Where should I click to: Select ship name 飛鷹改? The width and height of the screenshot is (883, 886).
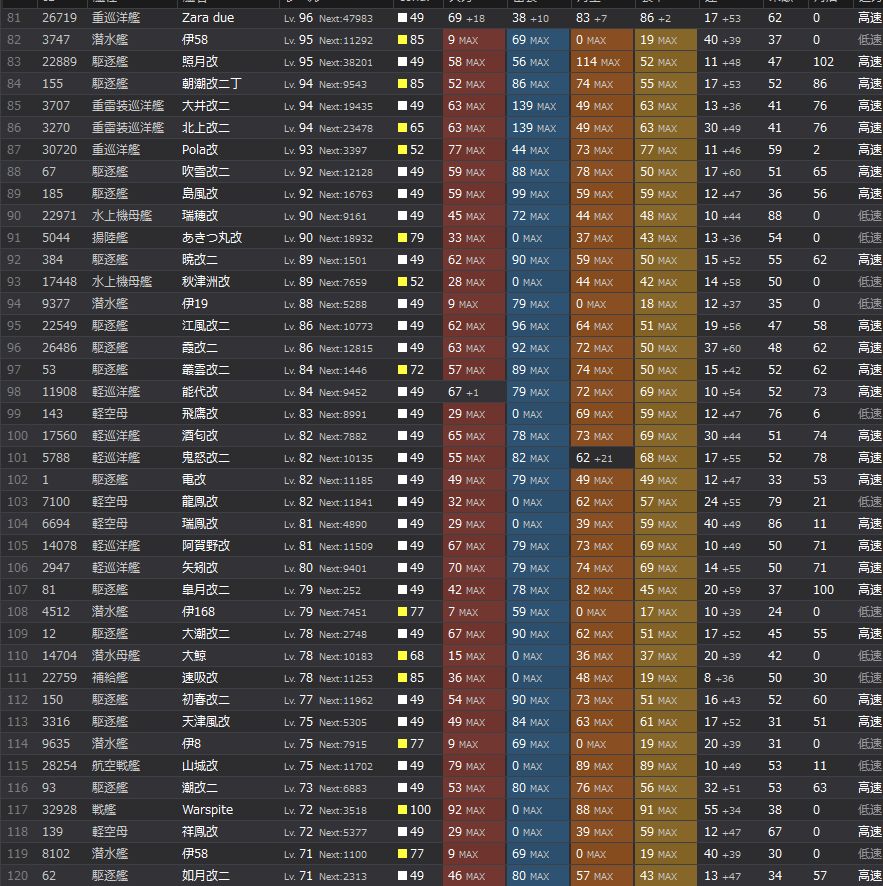200,414
